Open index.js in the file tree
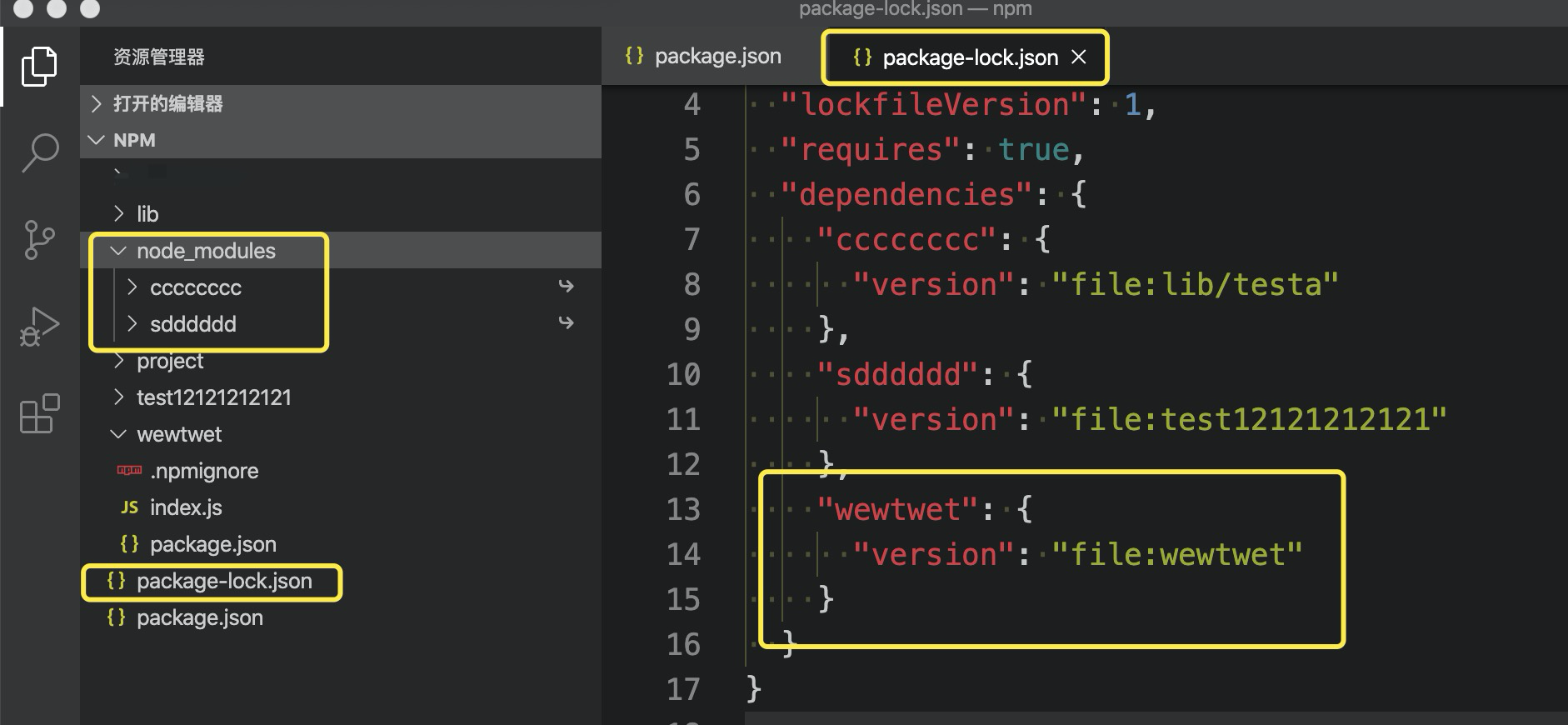This screenshot has height=725, width=1568. point(186,507)
